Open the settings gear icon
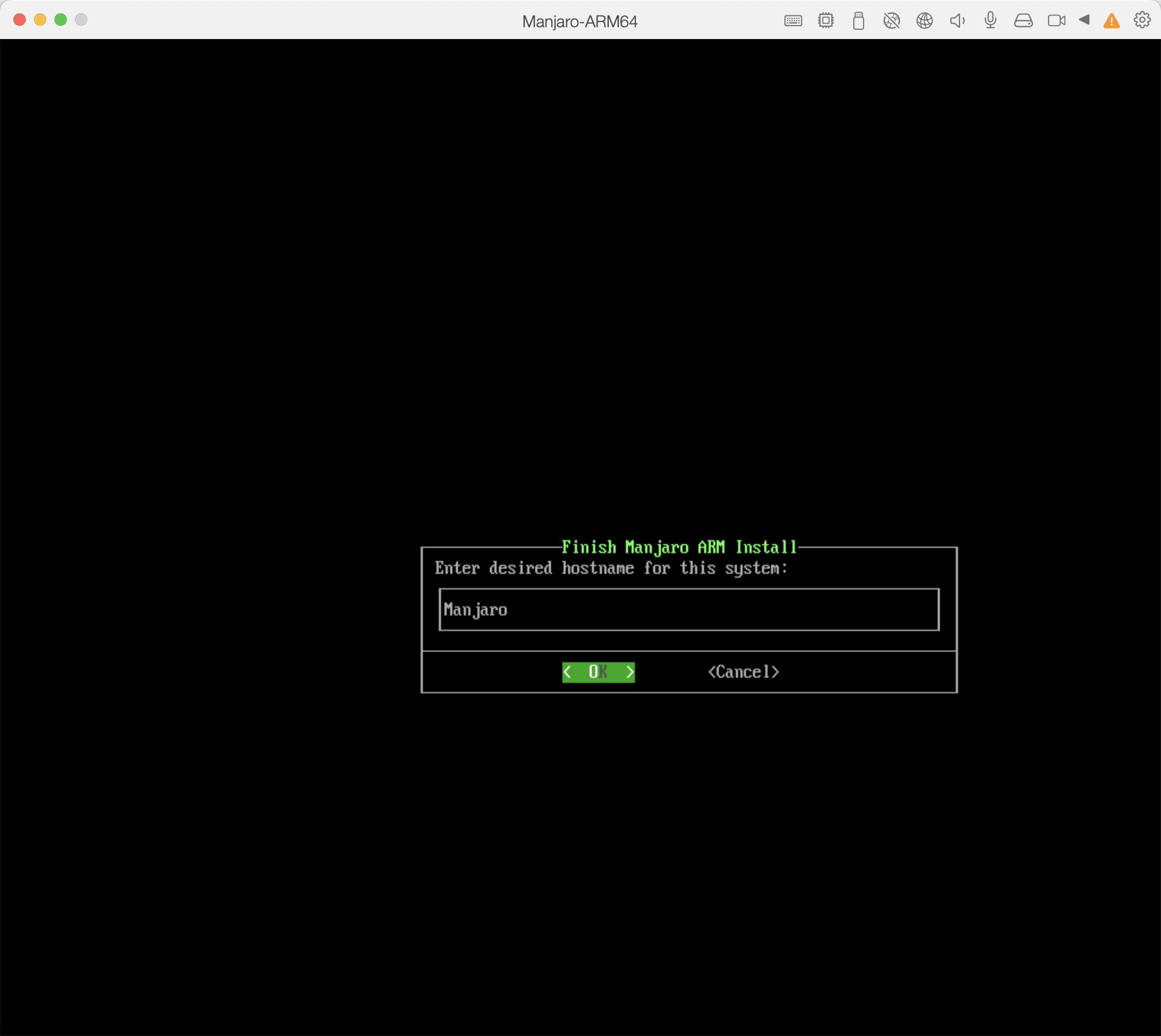The width and height of the screenshot is (1161, 1036). pos(1141,20)
